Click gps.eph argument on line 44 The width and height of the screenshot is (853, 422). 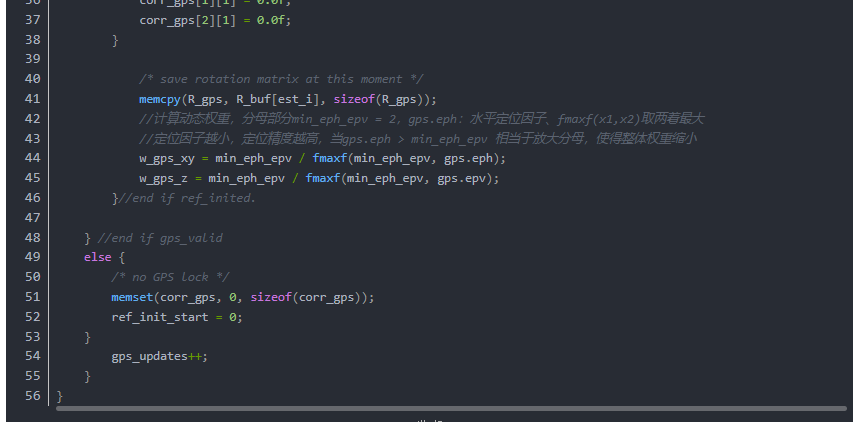pos(468,158)
